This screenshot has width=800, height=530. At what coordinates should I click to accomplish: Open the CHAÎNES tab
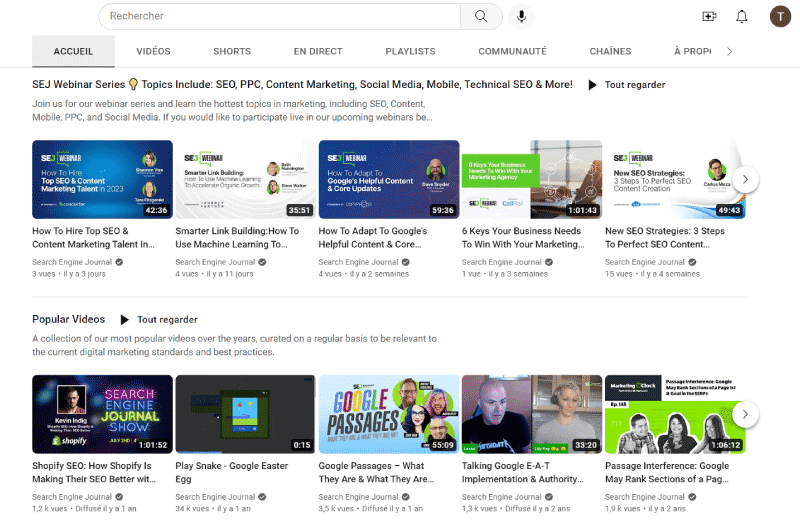(x=610, y=52)
